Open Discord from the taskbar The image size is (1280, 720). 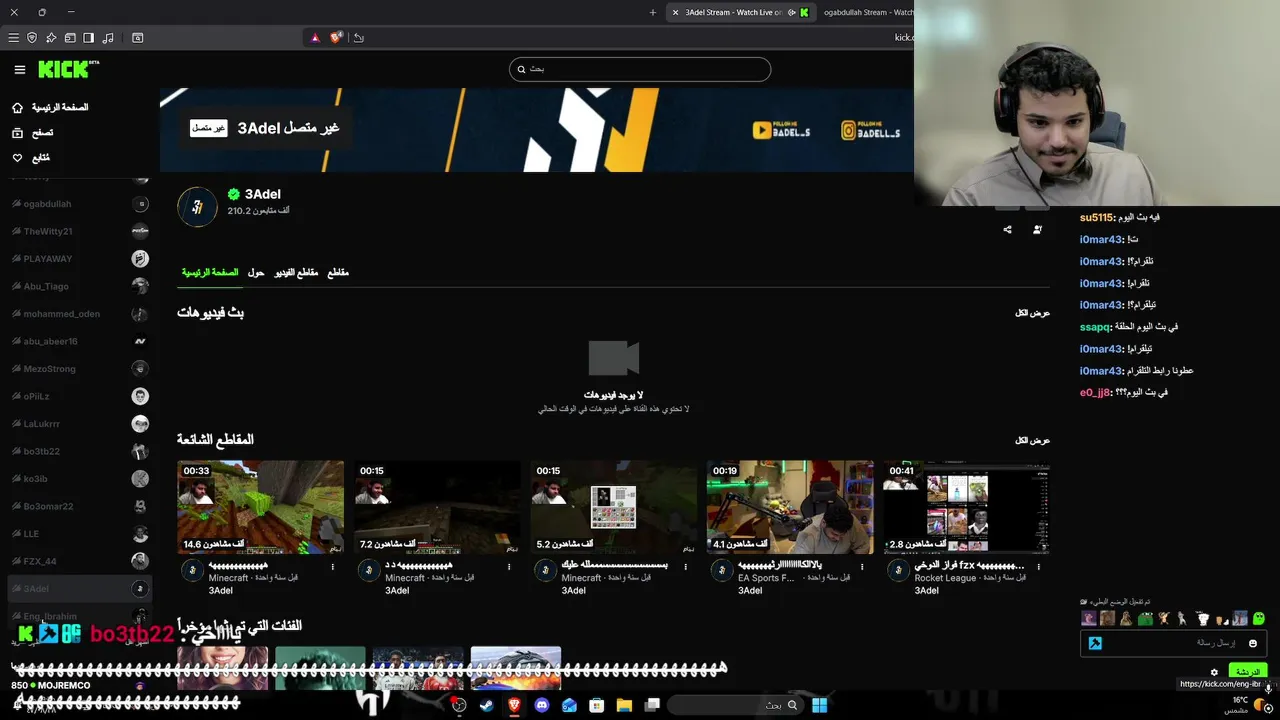[x=542, y=705]
